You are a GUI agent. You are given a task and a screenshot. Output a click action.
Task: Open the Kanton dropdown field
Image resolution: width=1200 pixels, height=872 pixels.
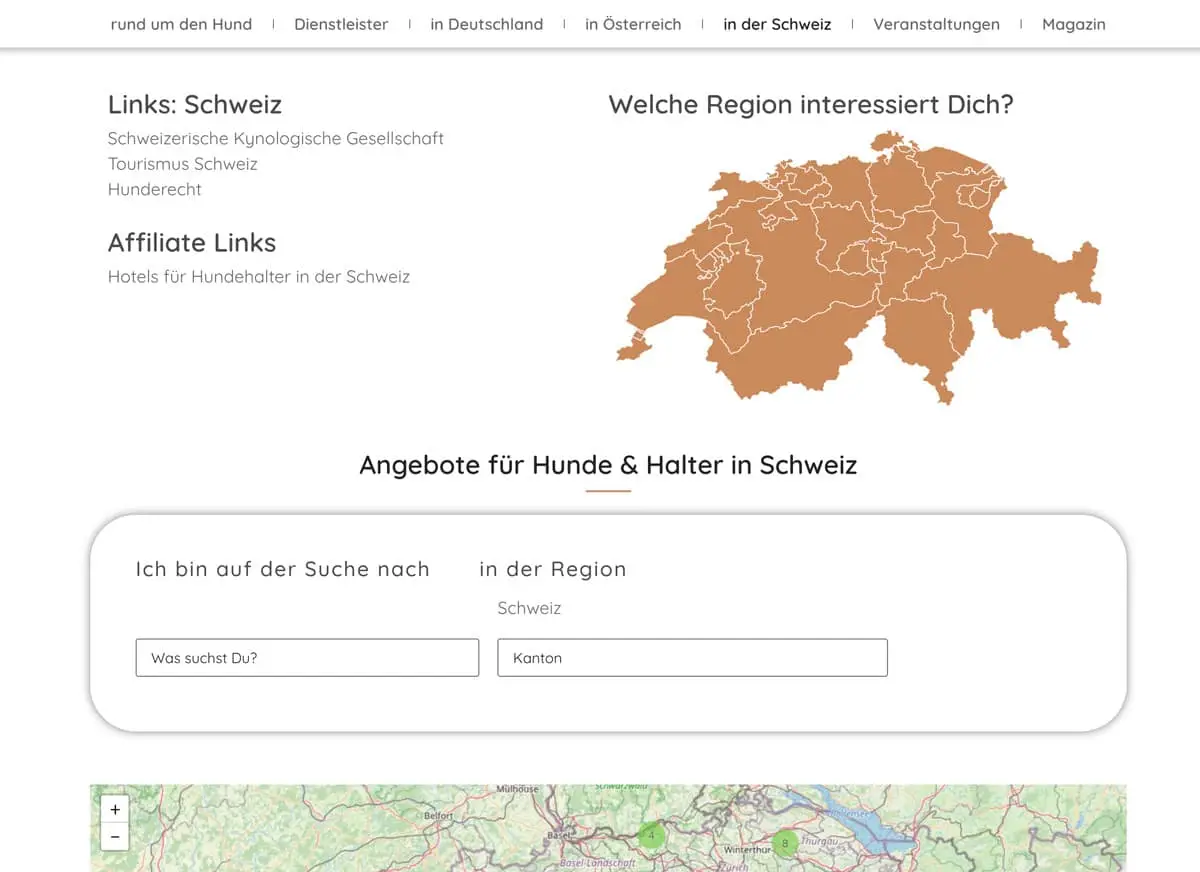[692, 658]
